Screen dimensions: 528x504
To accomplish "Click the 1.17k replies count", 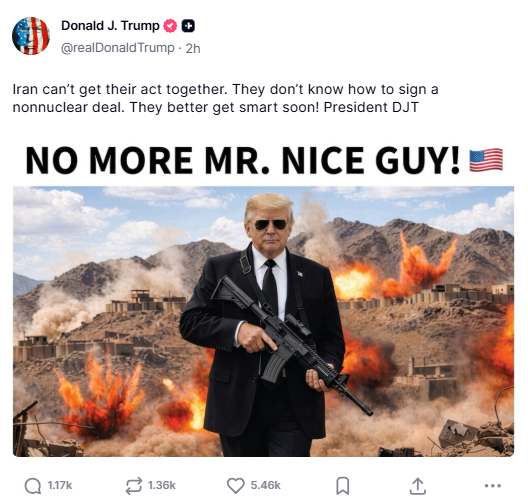I will [60, 485].
